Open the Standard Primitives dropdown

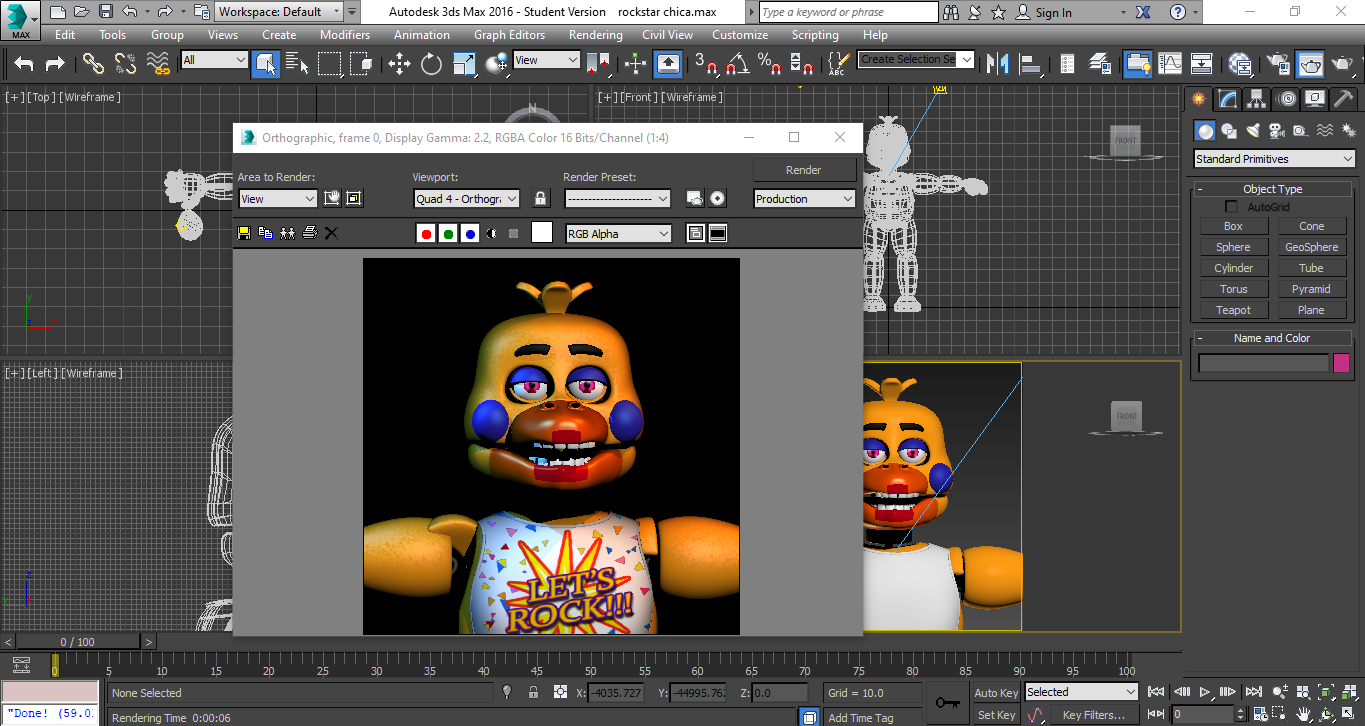pyautogui.click(x=1273, y=158)
